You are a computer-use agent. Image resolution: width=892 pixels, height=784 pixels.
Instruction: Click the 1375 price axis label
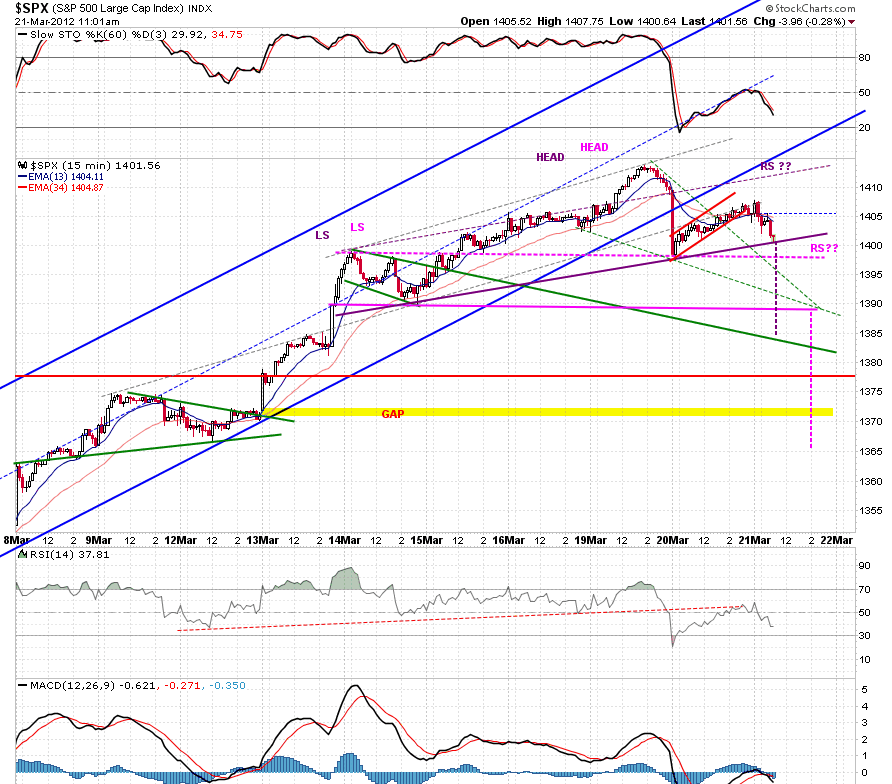point(870,392)
